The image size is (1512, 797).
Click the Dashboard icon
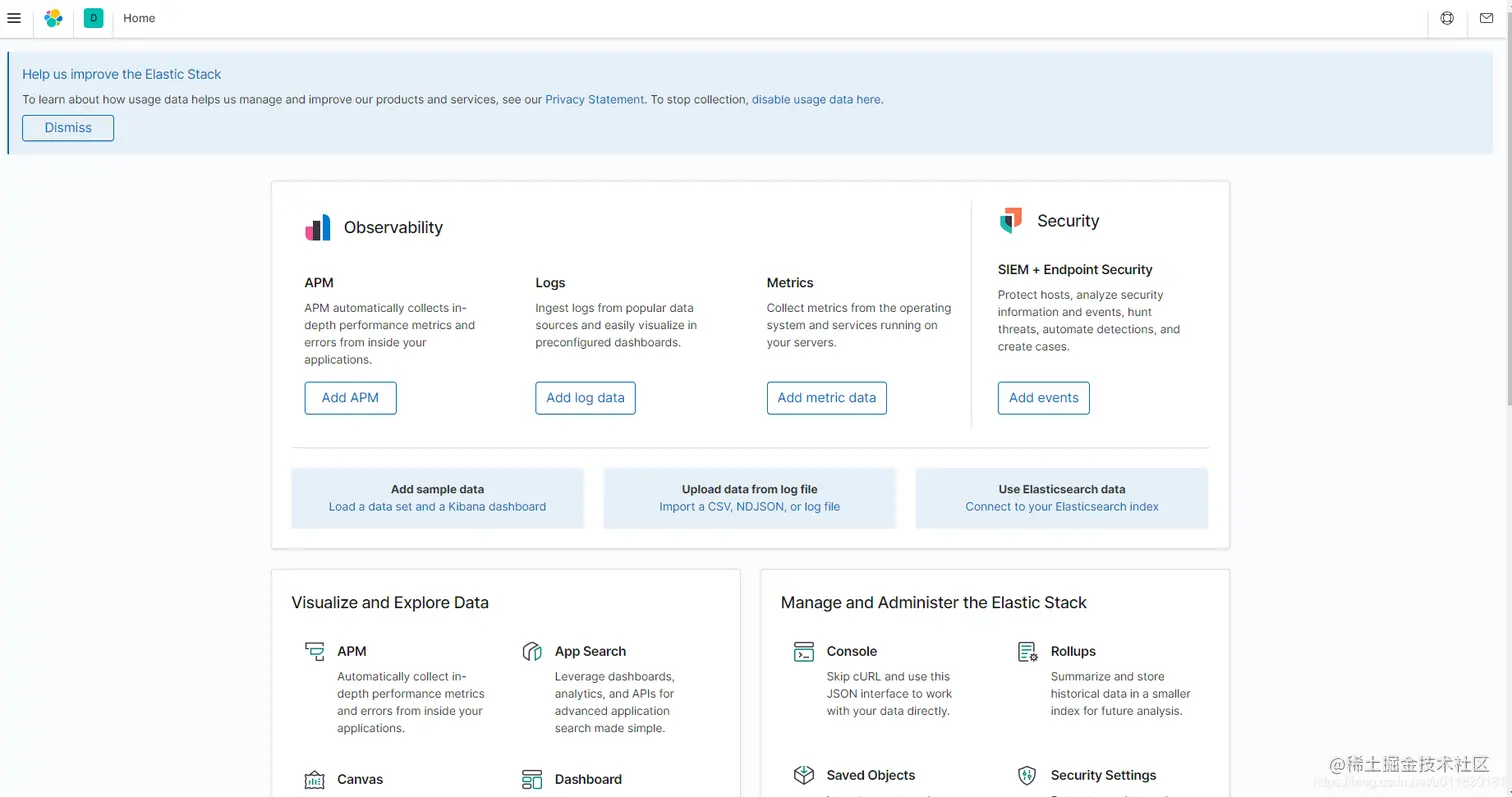pyautogui.click(x=532, y=780)
